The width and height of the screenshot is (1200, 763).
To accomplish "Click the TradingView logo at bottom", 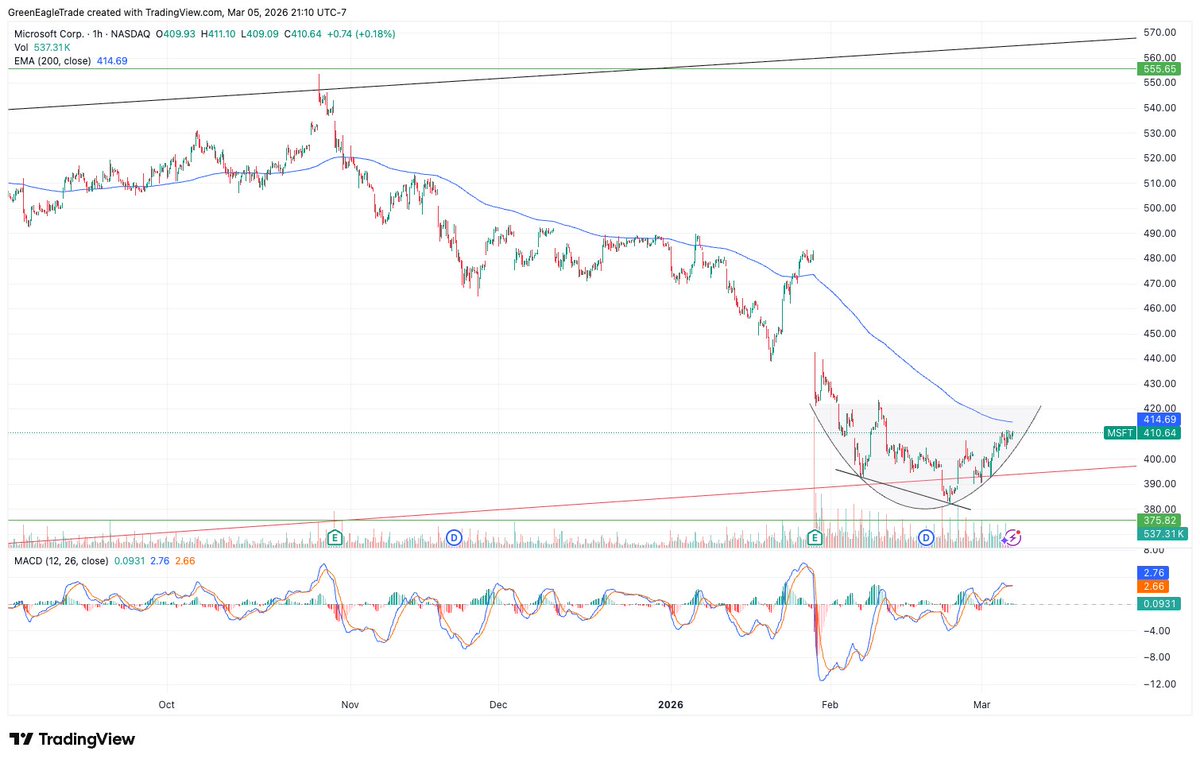I will tap(72, 739).
